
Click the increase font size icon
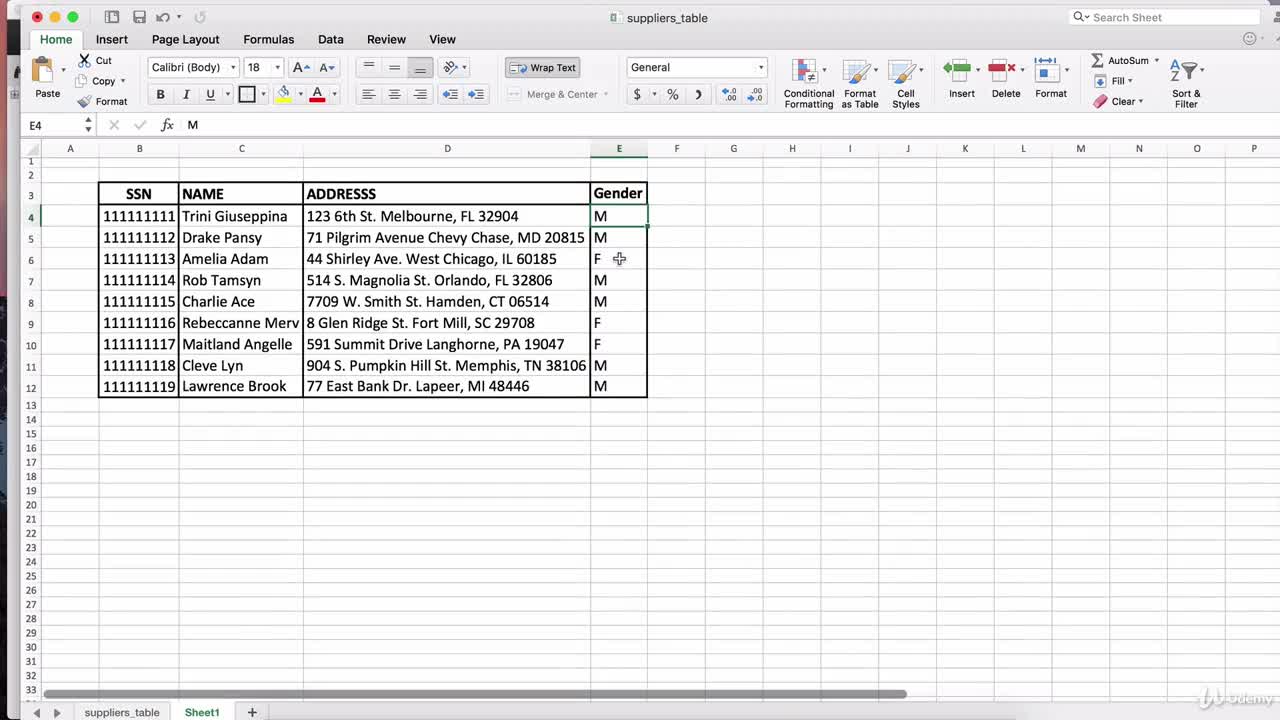coord(300,67)
